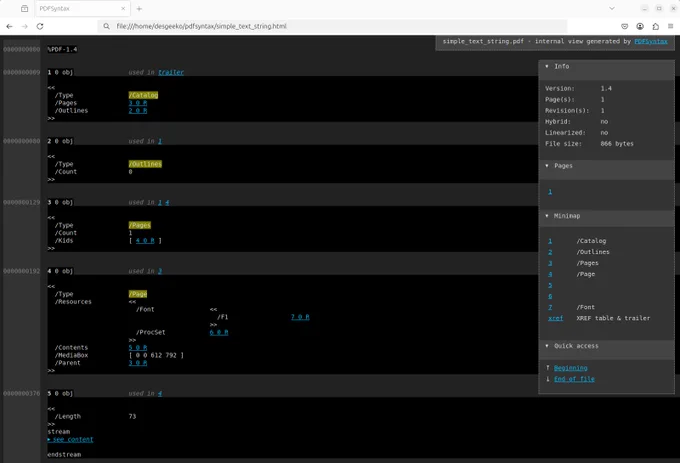
Task: Click the highlighted /Page type value
Action: coord(138,294)
